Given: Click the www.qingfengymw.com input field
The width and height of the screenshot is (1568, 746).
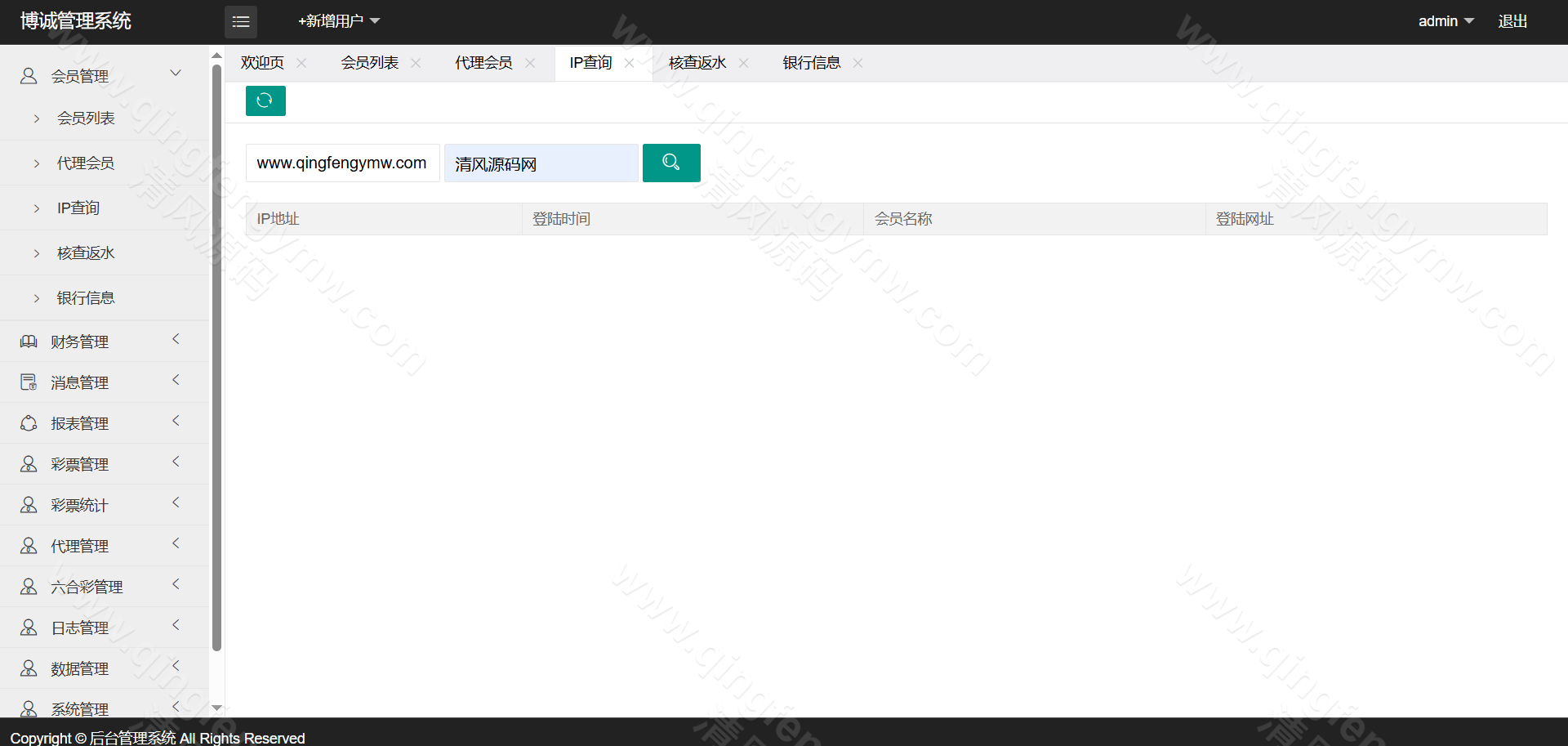Looking at the screenshot, I should pos(342,163).
